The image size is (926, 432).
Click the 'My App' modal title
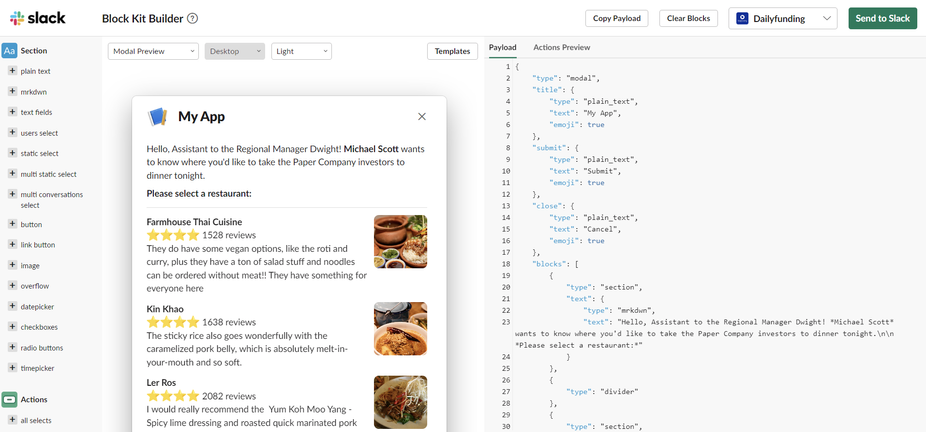click(201, 117)
